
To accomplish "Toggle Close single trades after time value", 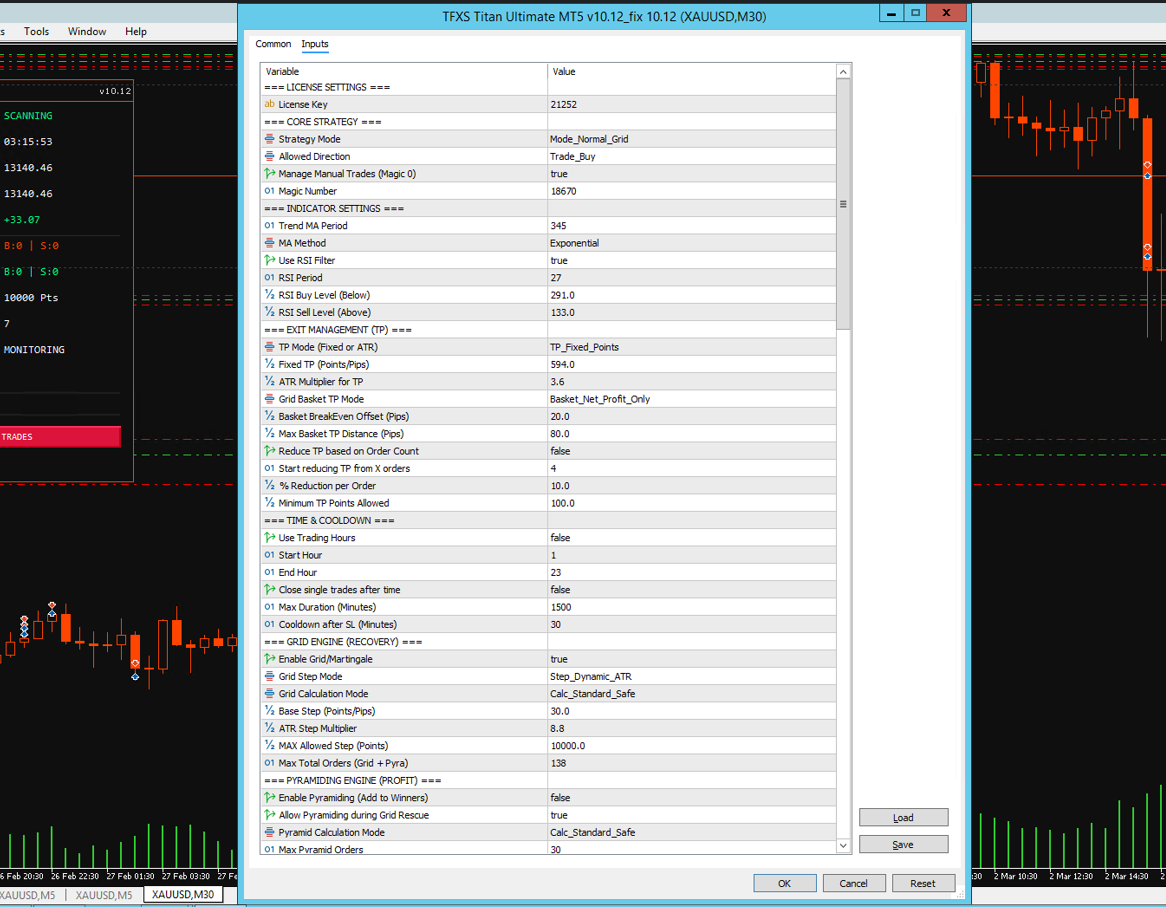I will 692,590.
